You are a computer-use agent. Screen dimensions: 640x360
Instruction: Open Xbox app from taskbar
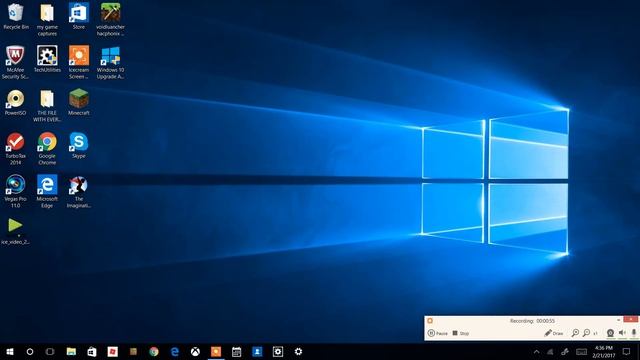196,351
